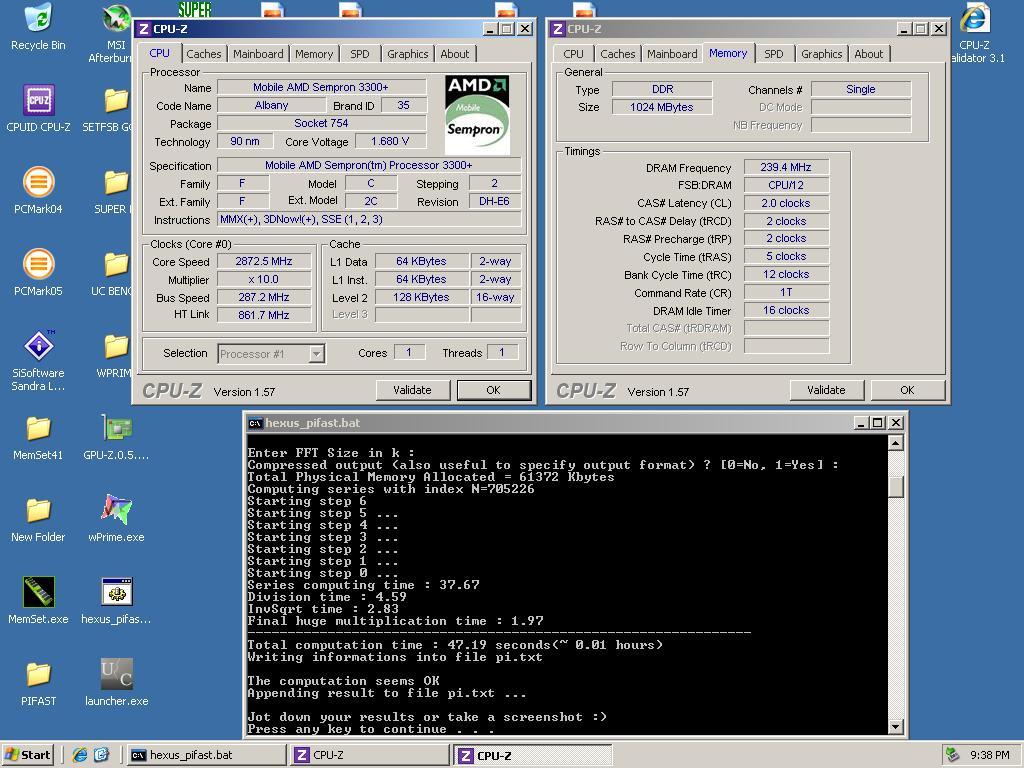Screen dimensions: 1024x768
Task: Open About tab in right CPU-Z window
Action: pos(869,54)
